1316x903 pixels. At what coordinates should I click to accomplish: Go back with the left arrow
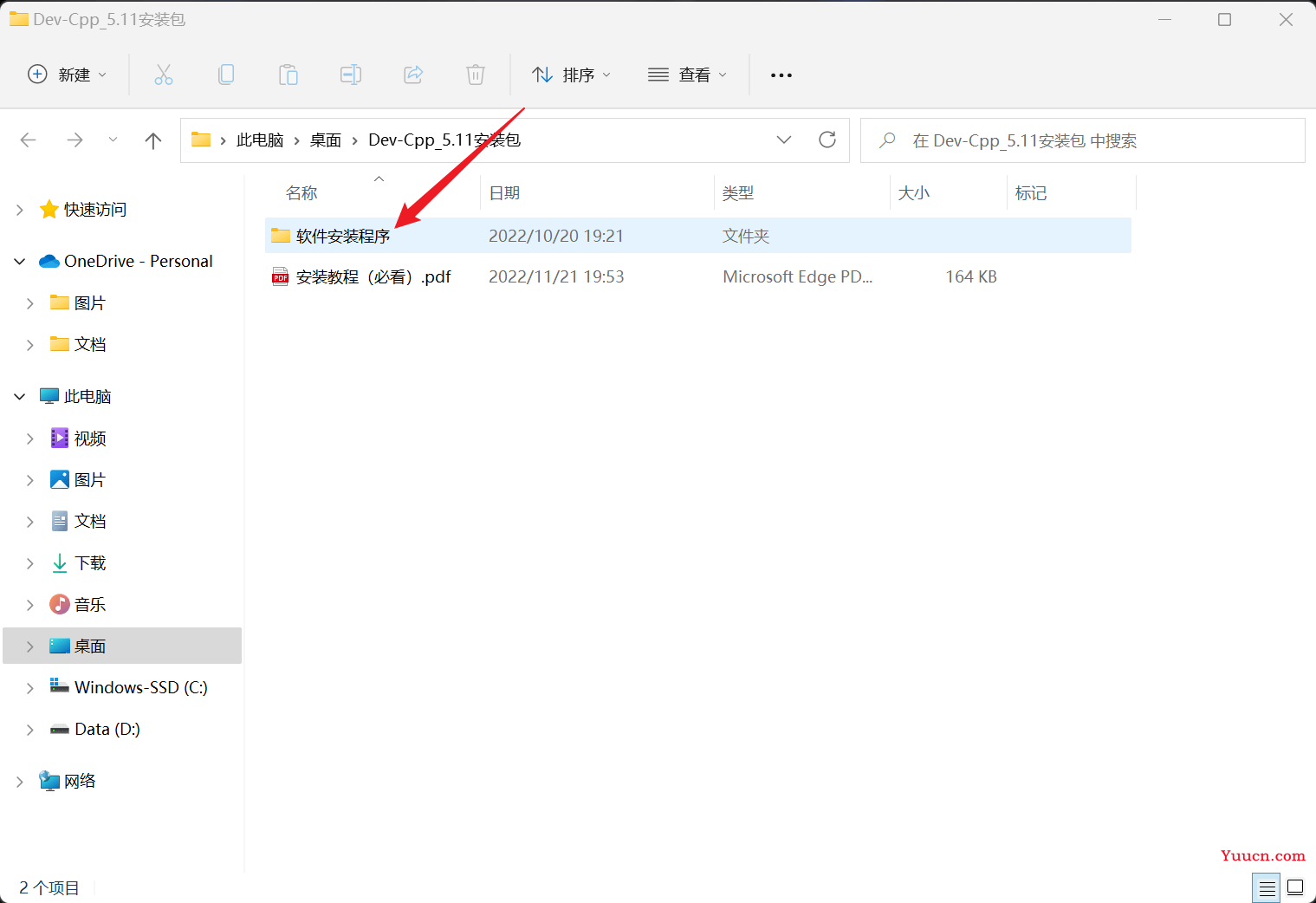click(x=29, y=140)
